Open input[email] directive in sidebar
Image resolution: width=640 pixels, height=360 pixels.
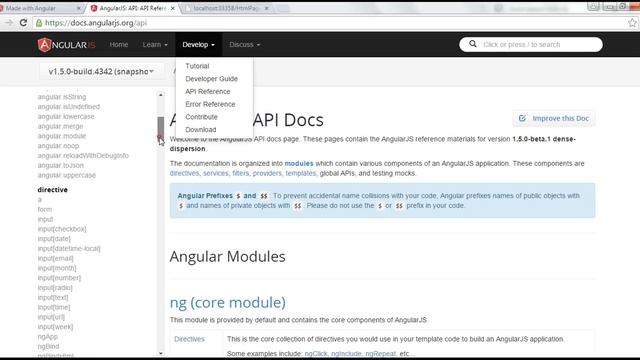[x=56, y=258]
